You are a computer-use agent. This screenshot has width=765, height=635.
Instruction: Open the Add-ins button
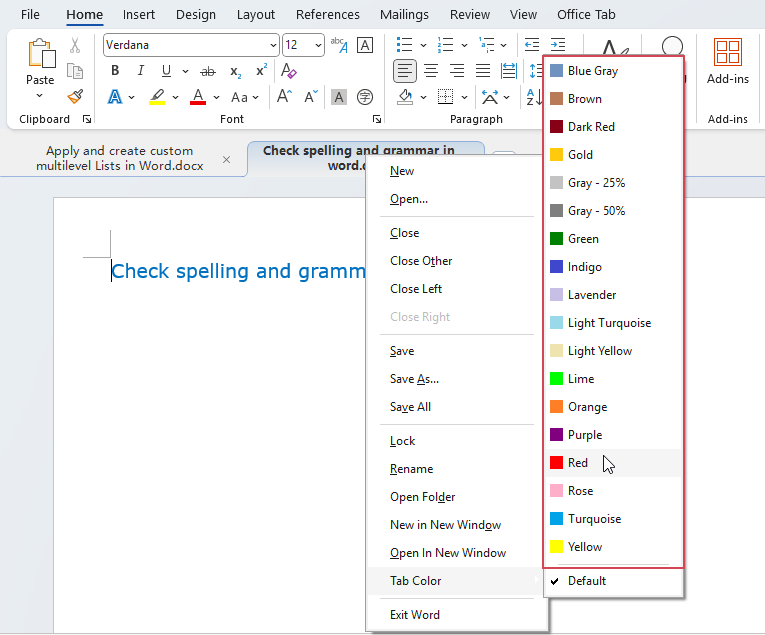[727, 61]
